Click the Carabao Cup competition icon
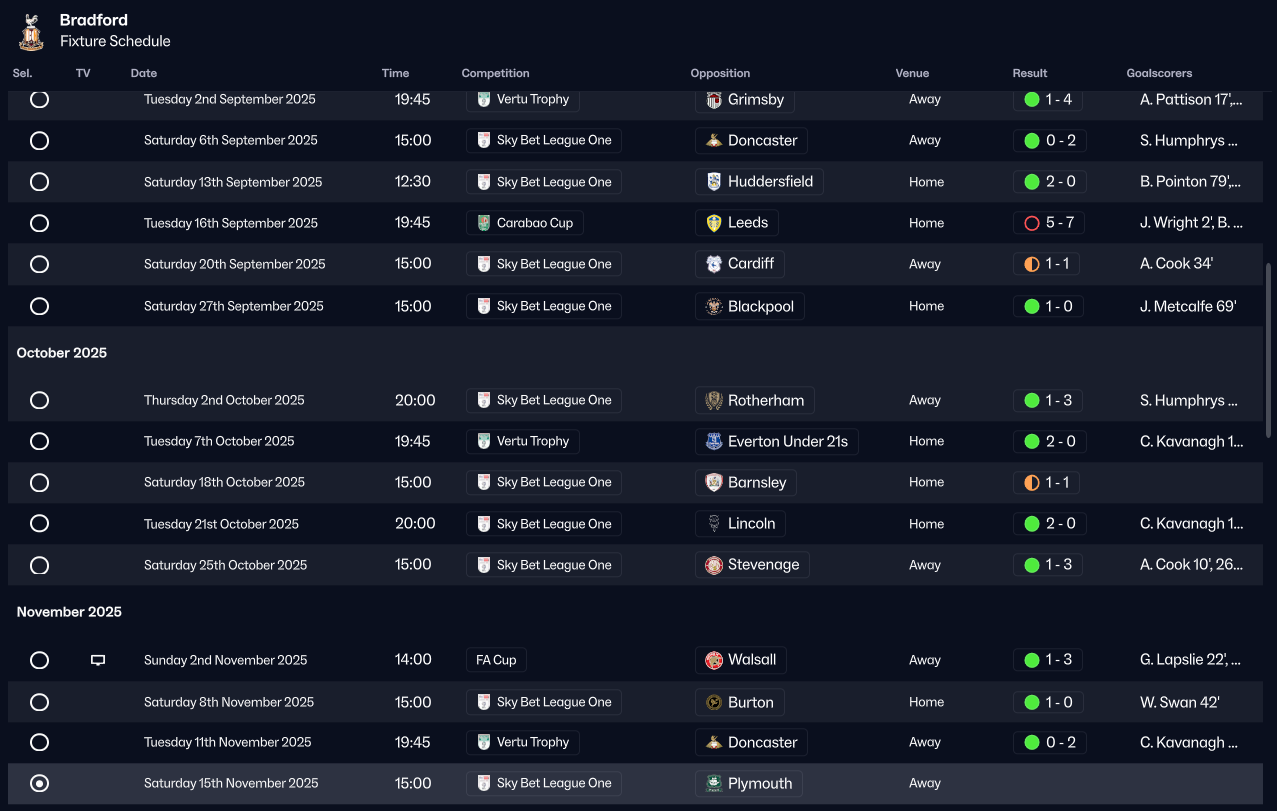Screen dimensions: 1277x811 coord(484,223)
